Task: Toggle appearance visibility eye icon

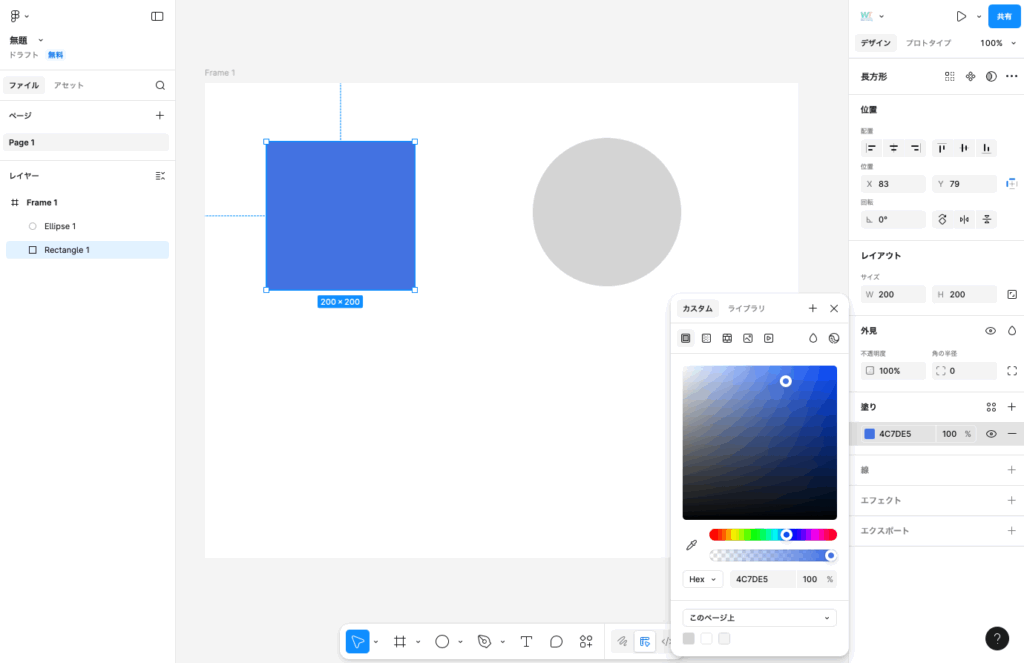Action: (990, 331)
